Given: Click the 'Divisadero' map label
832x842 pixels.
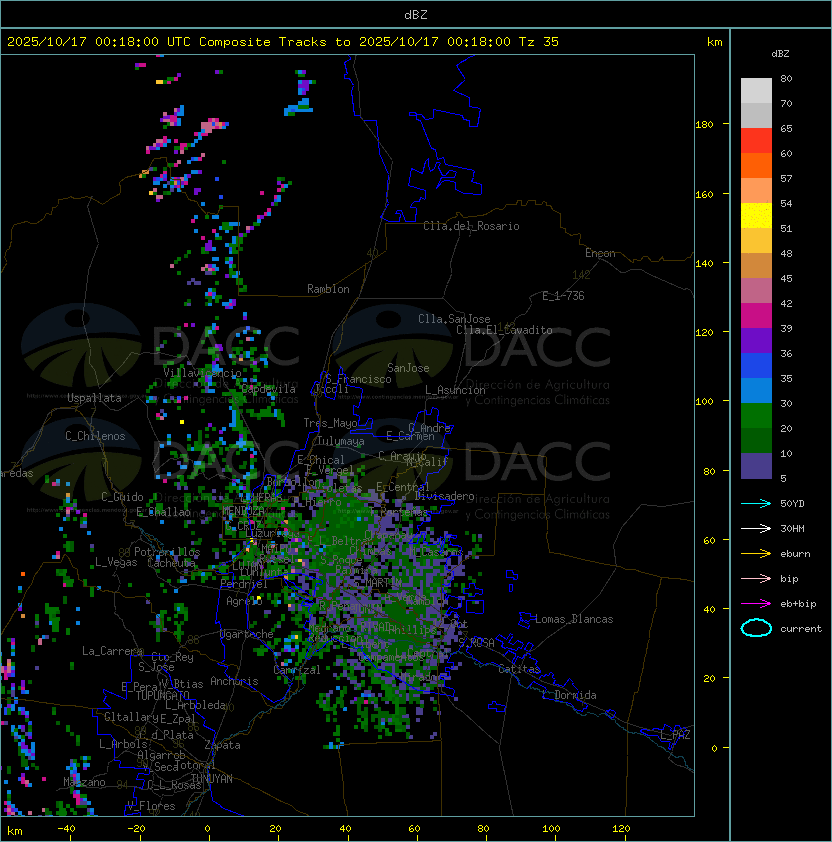Looking at the screenshot, I should (444, 496).
